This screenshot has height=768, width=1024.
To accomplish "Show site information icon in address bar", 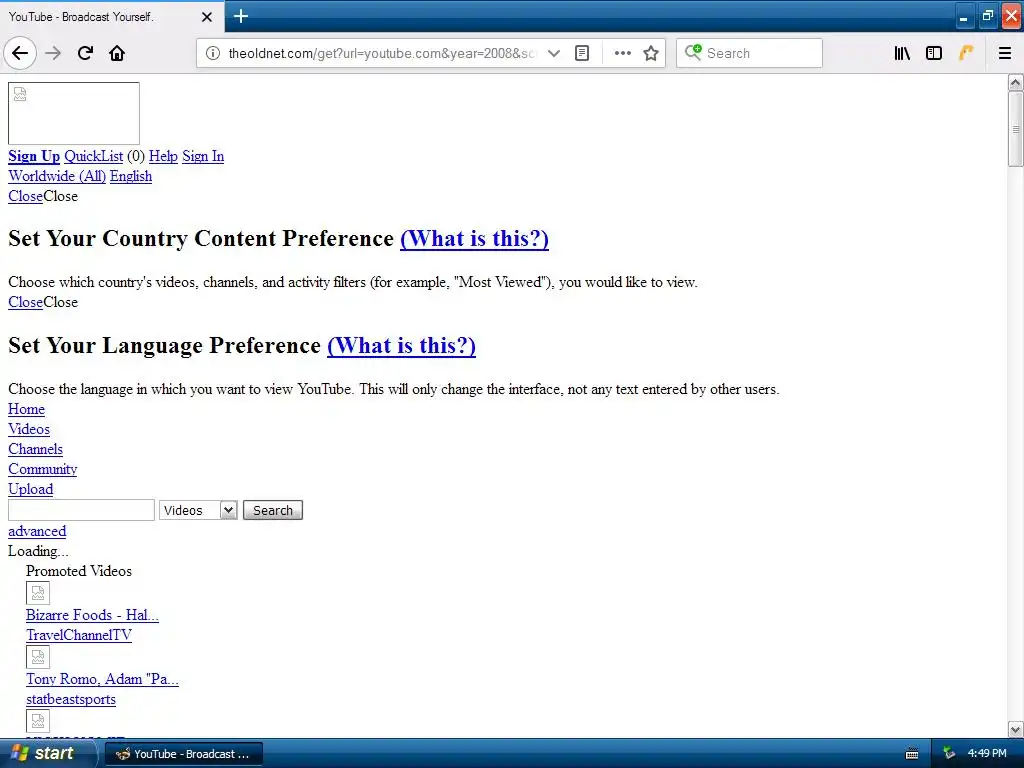I will click(213, 53).
